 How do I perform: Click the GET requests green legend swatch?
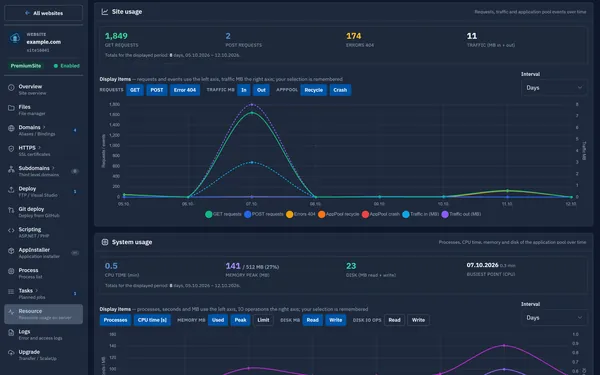[209, 214]
